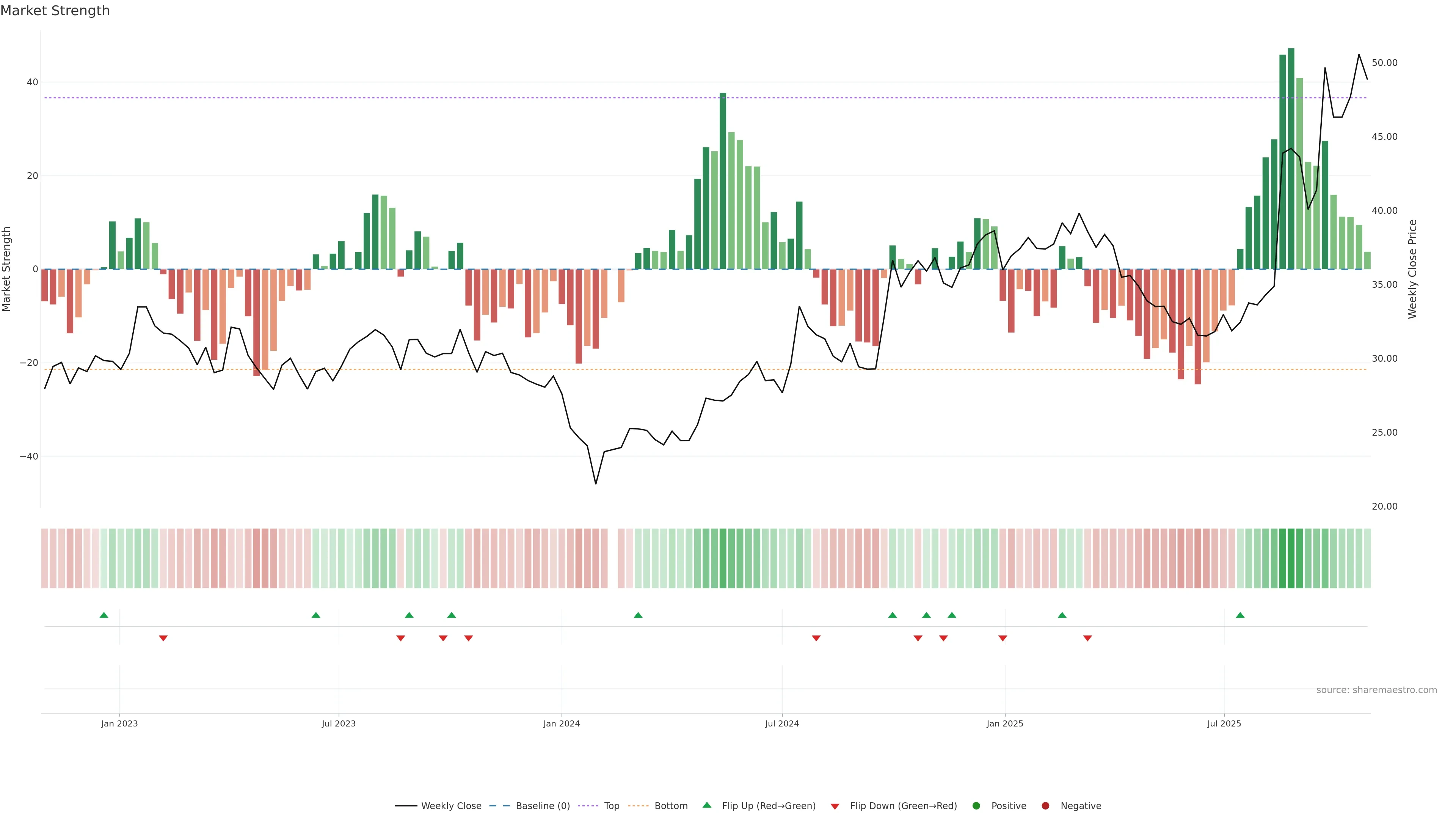Click the source: sharemaestro.com text

click(x=1376, y=690)
